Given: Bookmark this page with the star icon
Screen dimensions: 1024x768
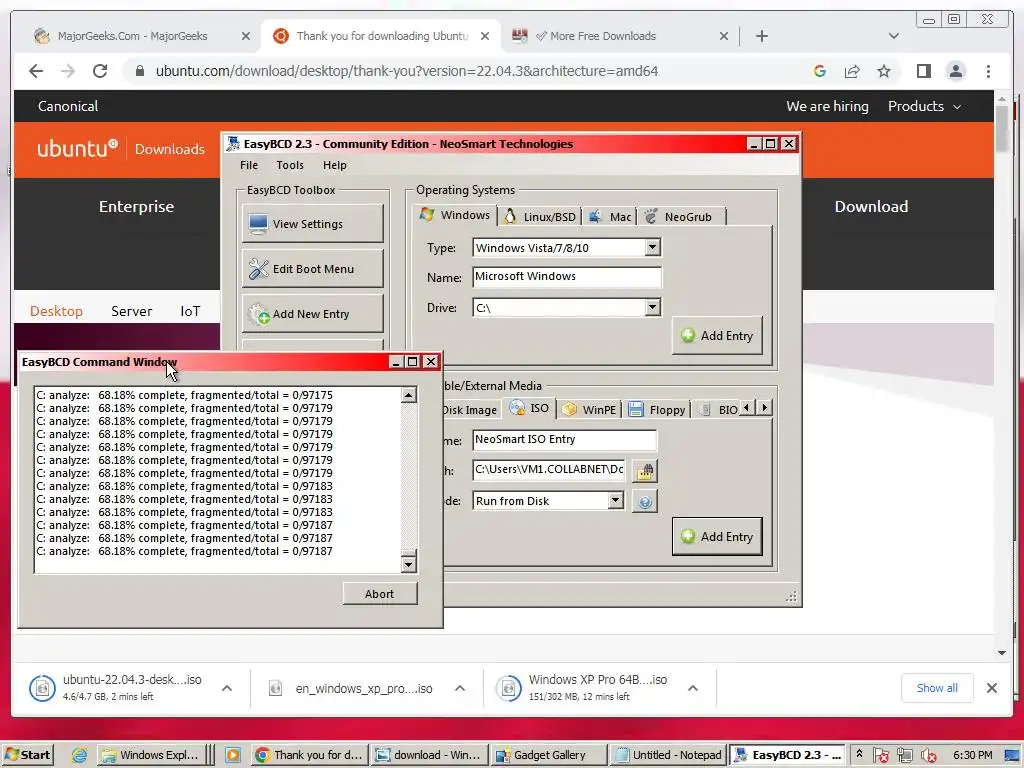Looking at the screenshot, I should (x=884, y=71).
